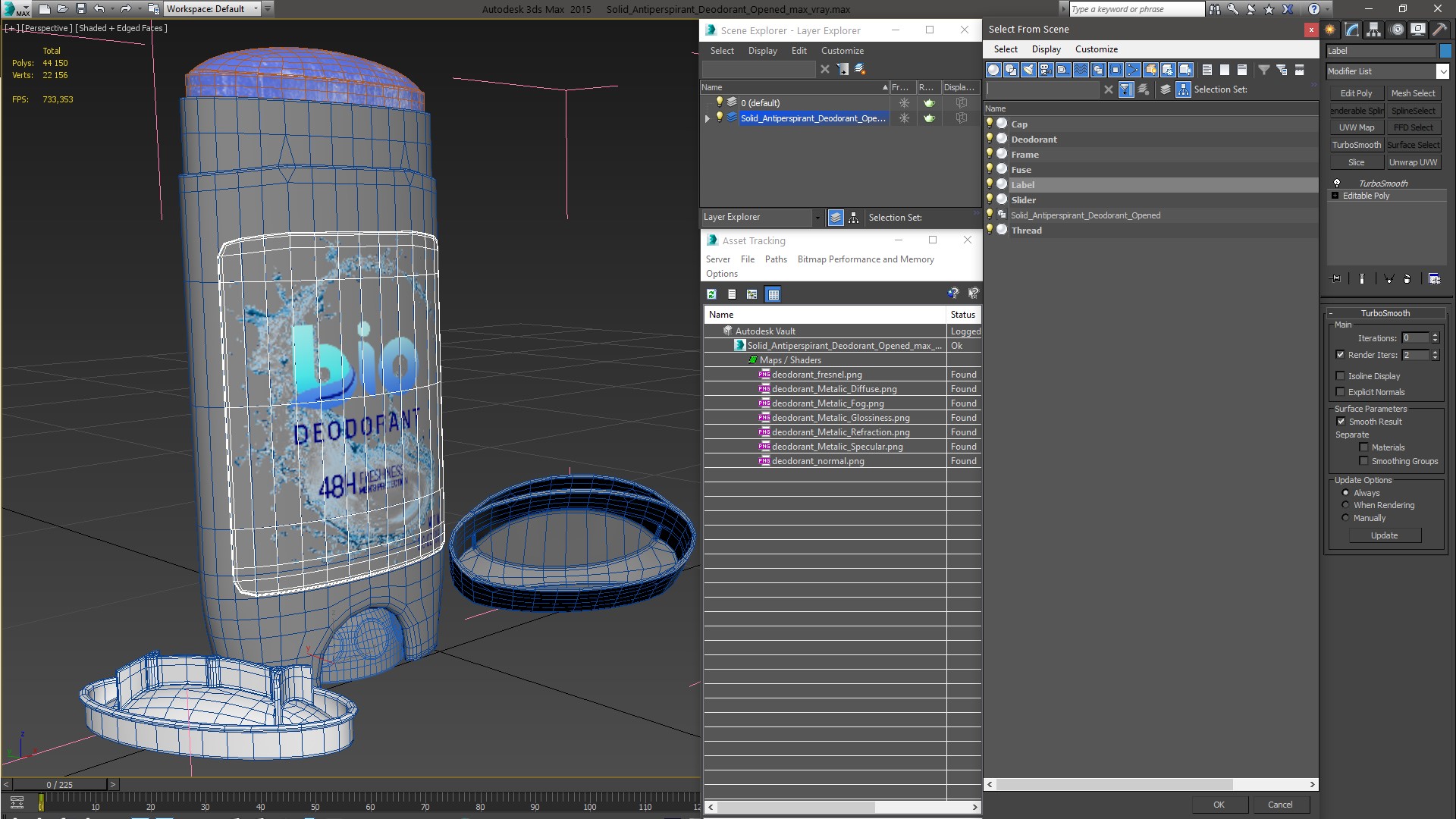The image size is (1456, 819).
Task: Click Configure Modifier Sets icon
Action: point(1434,279)
